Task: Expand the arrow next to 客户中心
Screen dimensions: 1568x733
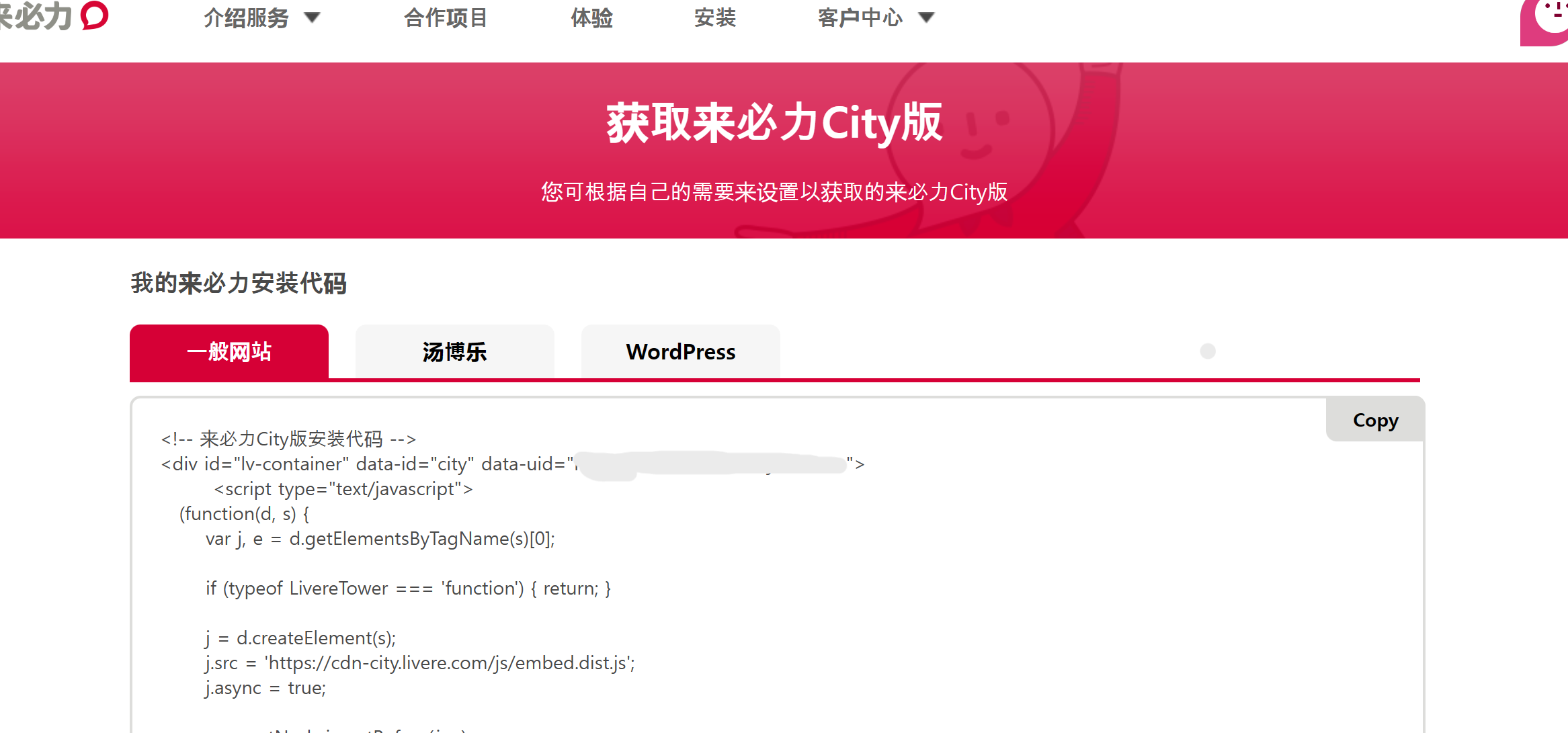Action: tap(927, 17)
